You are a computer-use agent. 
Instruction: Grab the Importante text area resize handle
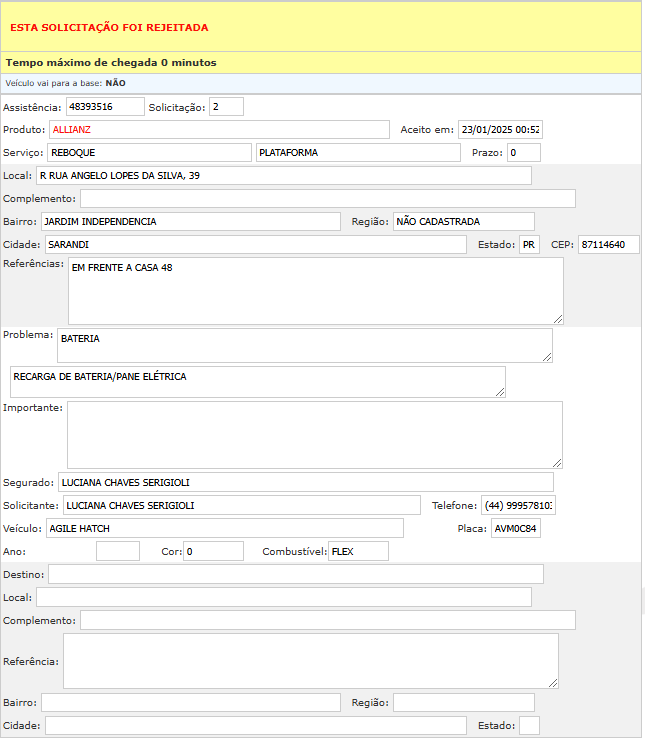coord(557,463)
